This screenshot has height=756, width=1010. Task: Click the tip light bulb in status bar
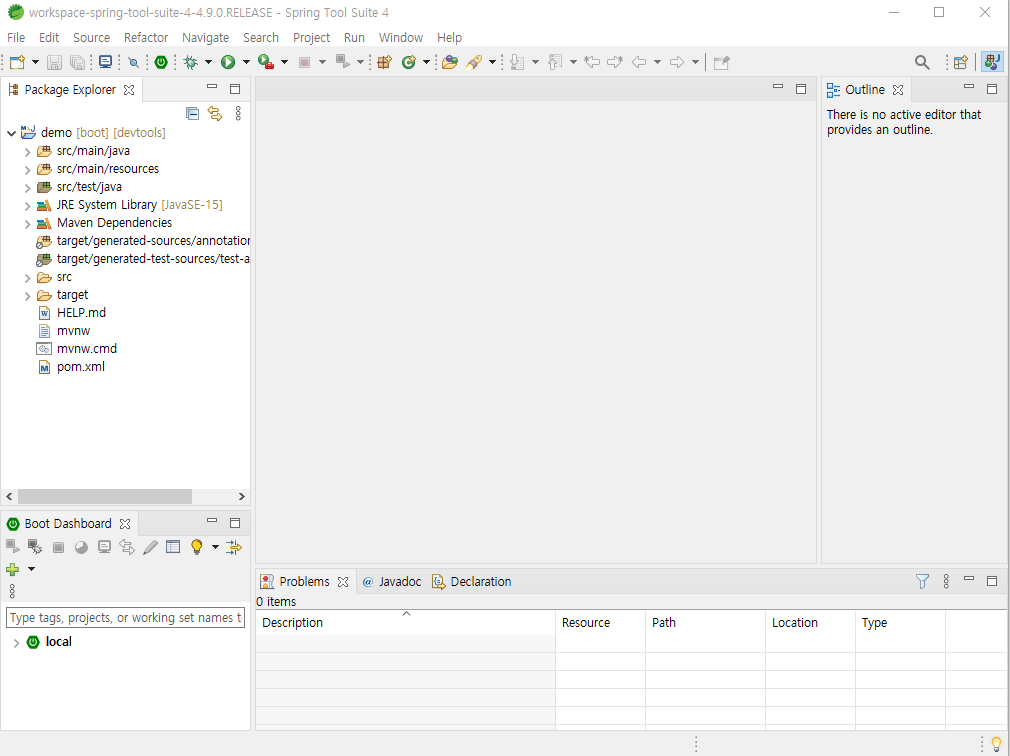click(996, 744)
